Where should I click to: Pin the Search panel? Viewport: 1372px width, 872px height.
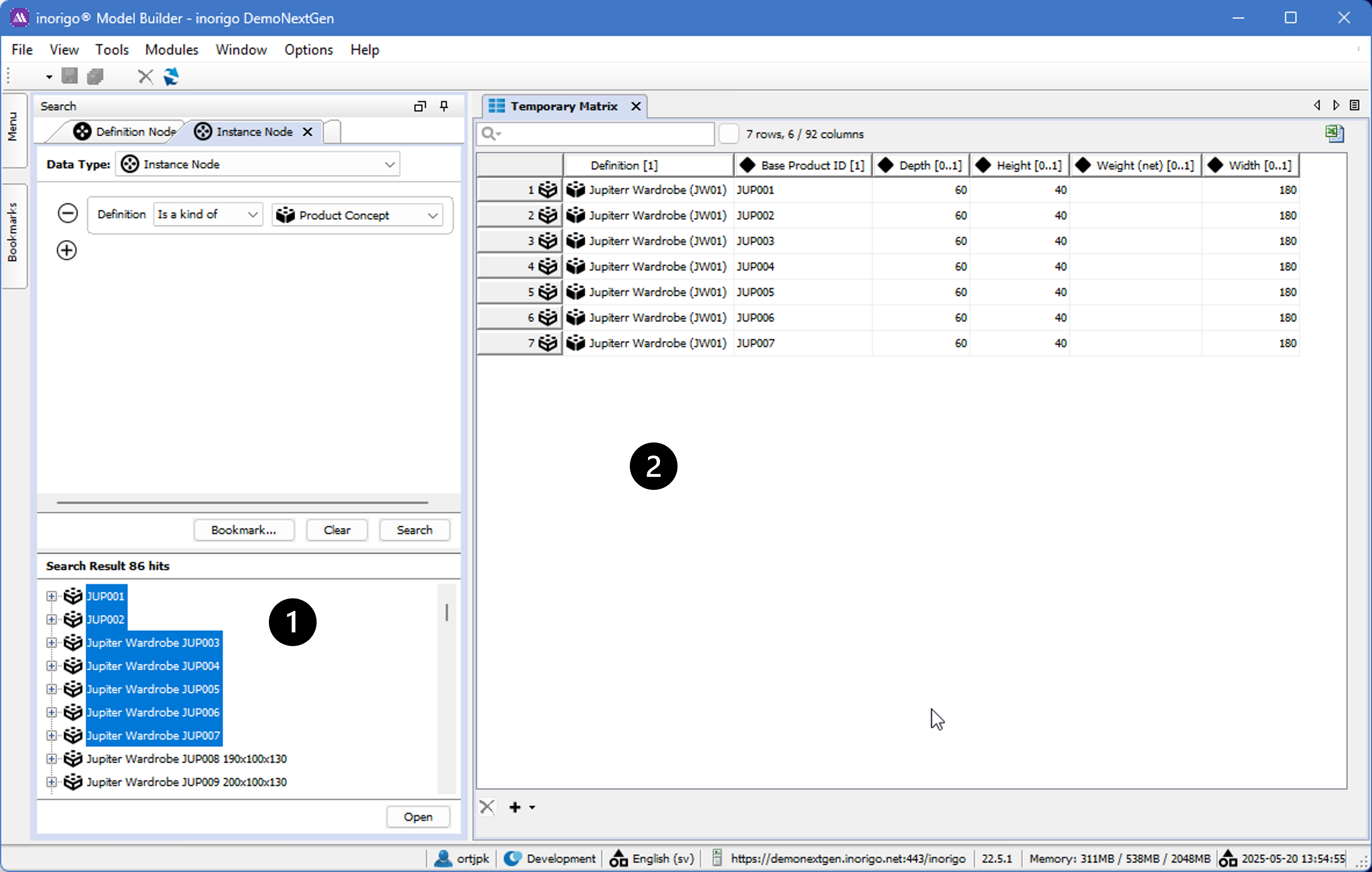tap(444, 106)
